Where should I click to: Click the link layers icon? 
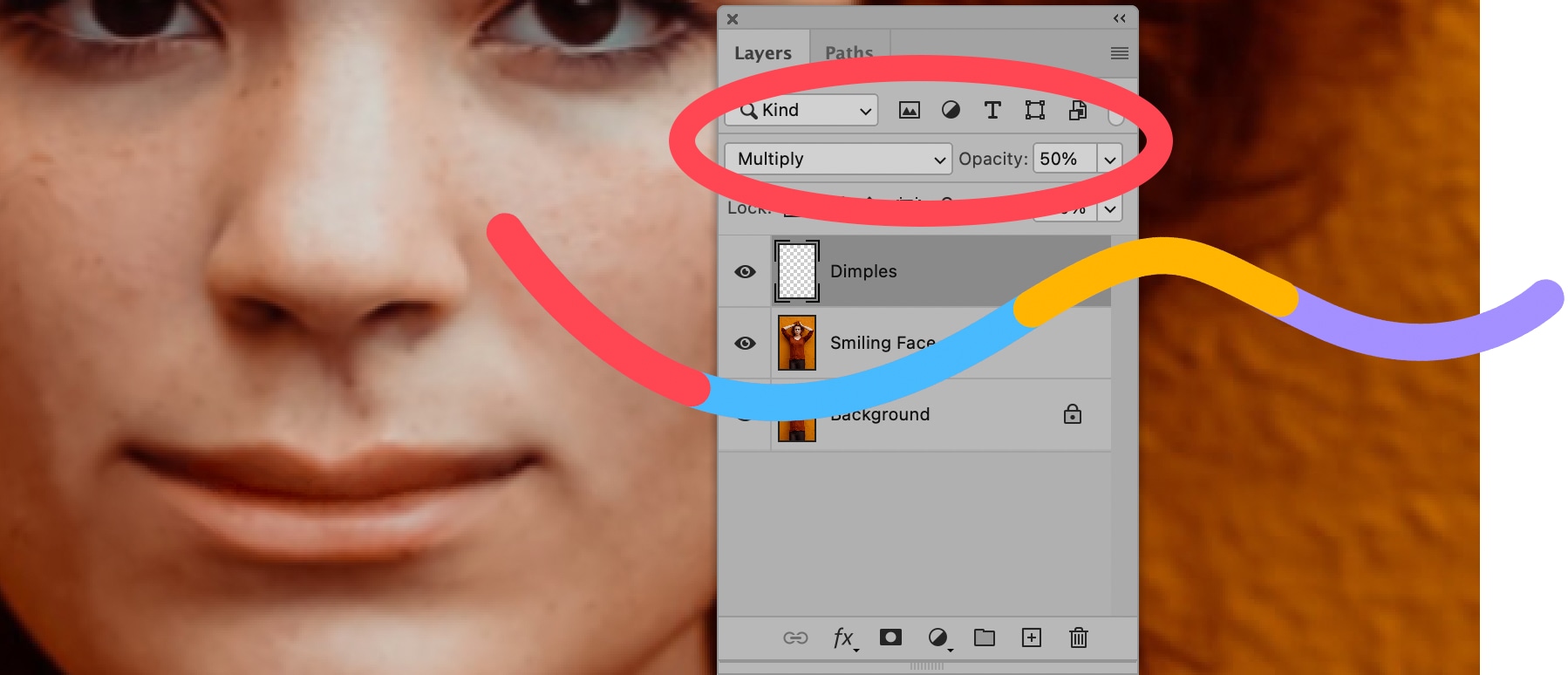click(795, 637)
